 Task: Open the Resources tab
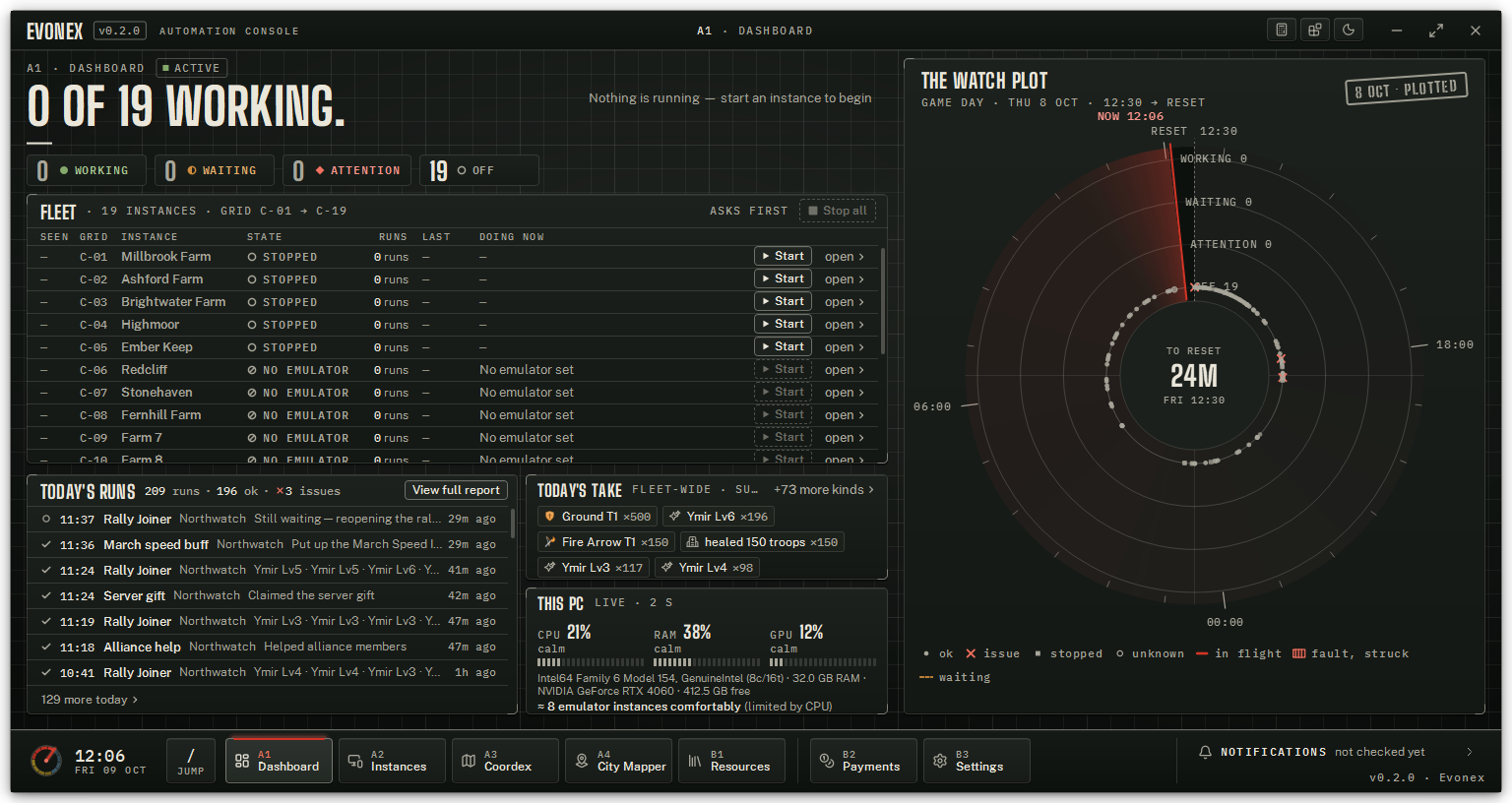[x=731, y=761]
